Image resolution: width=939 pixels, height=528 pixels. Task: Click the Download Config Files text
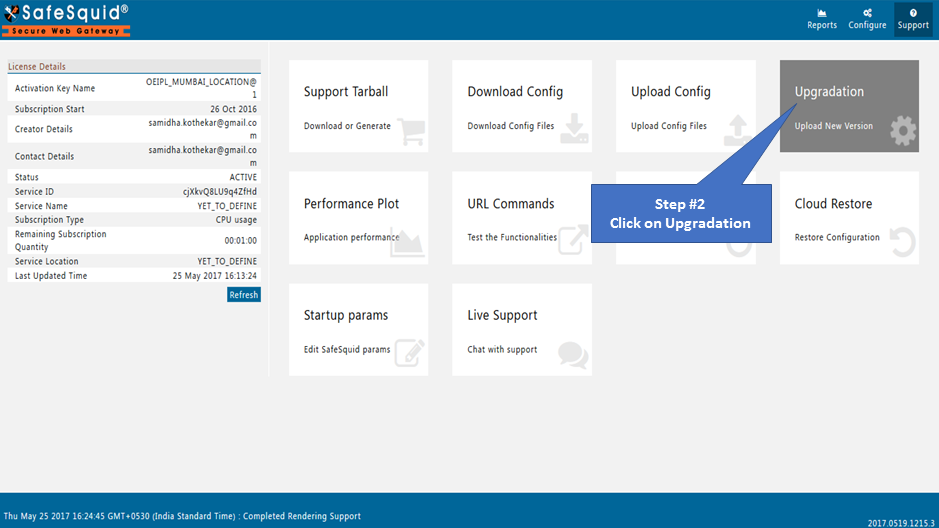tap(511, 126)
